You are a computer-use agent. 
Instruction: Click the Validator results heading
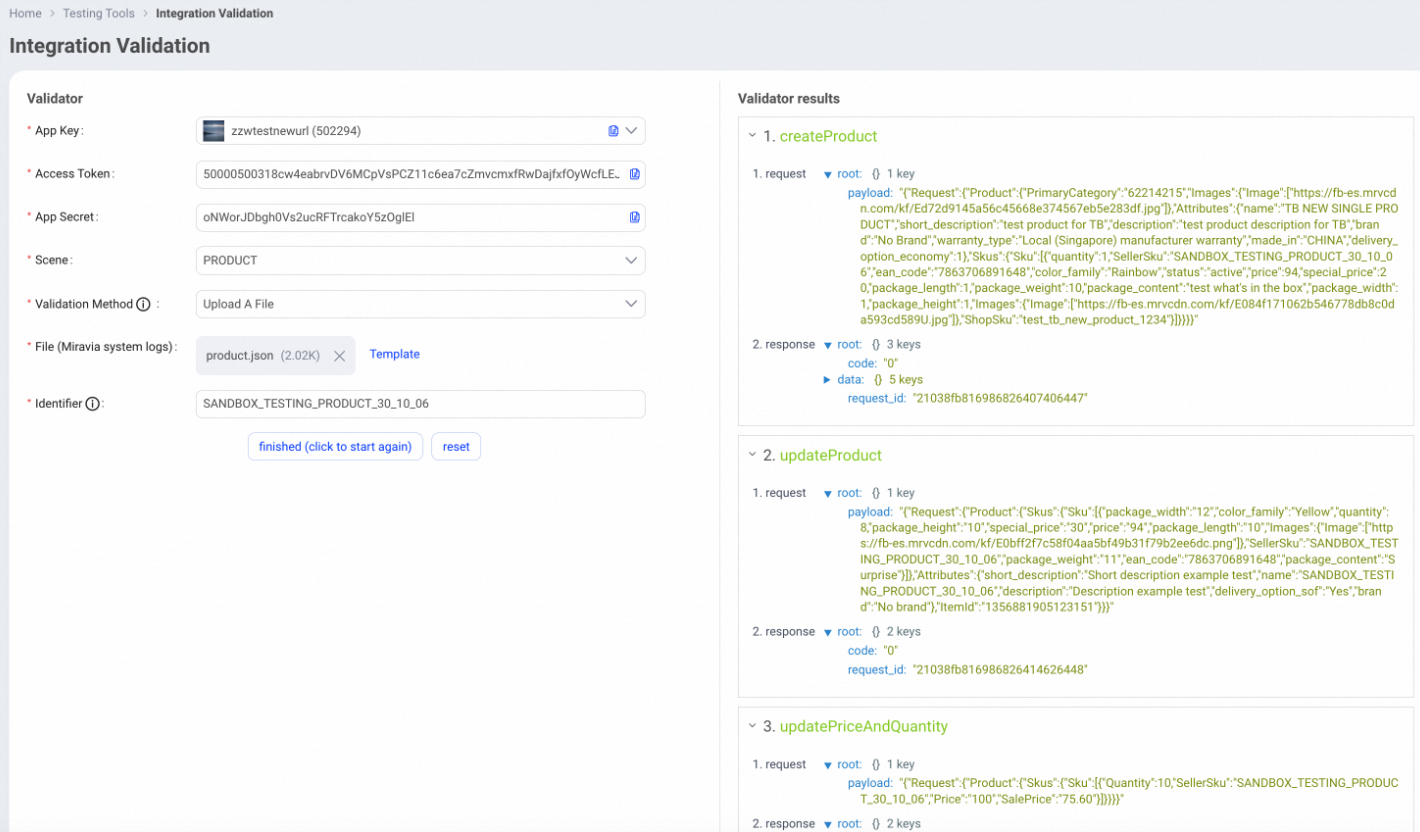[x=789, y=99]
